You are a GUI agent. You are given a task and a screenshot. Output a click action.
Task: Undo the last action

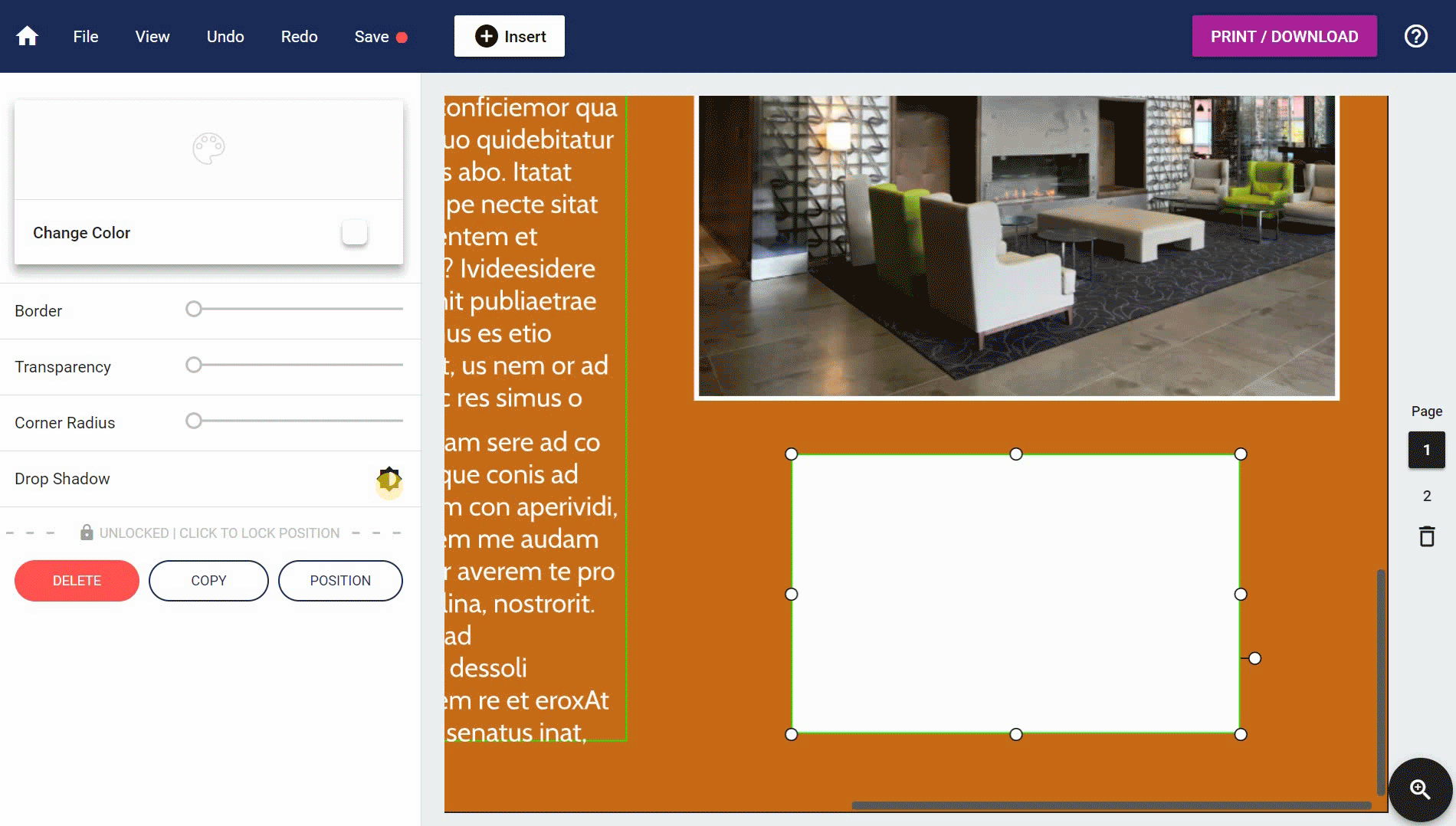tap(225, 36)
